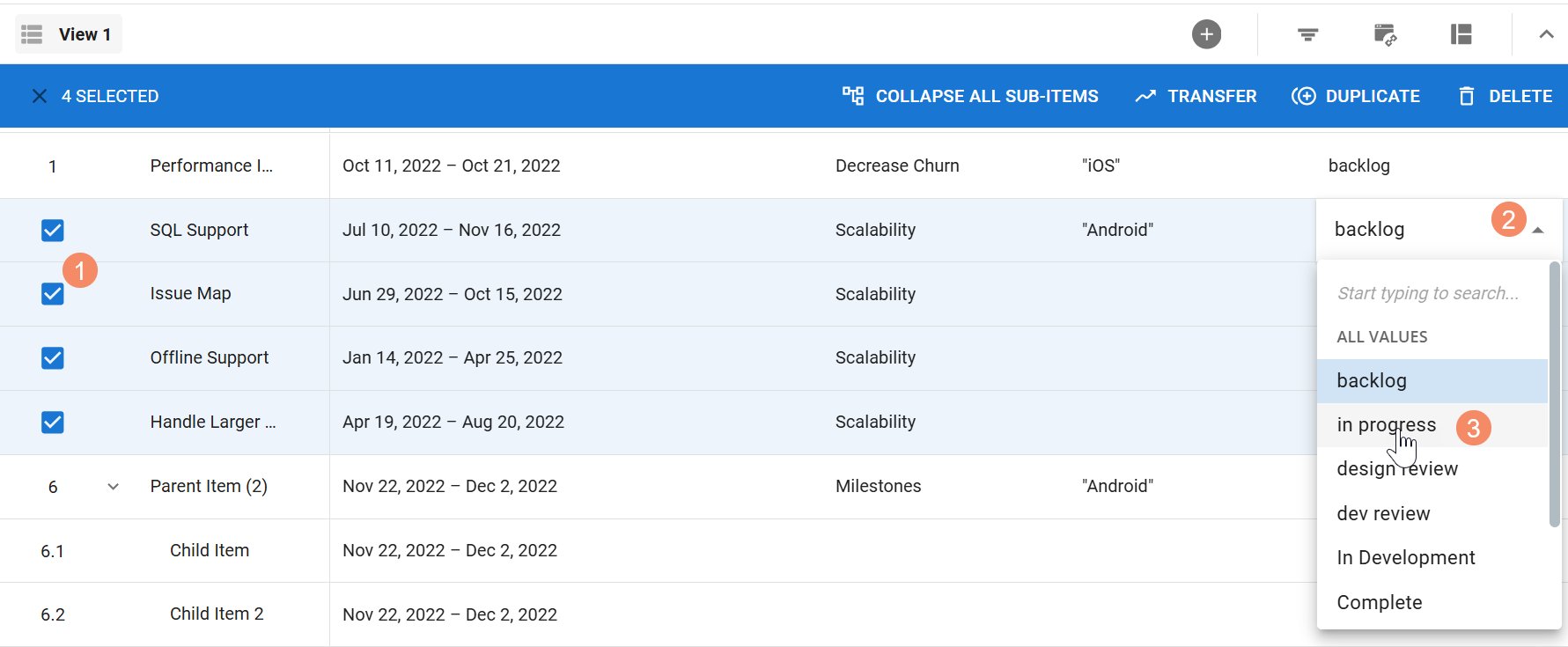Delete the selected items
Viewport: 1568px width, 647px height.
coord(1505,96)
